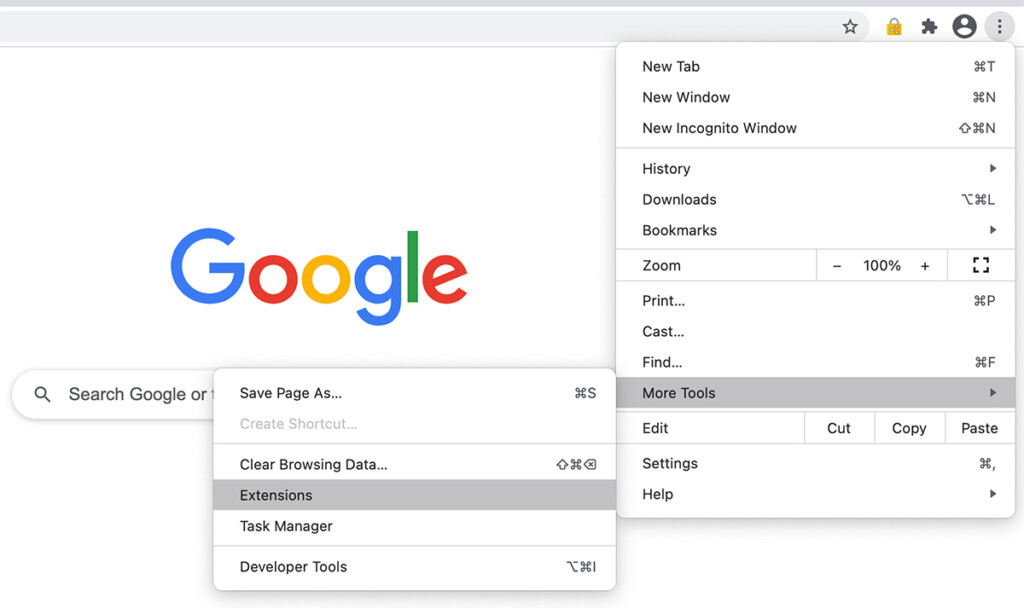Screen dimensions: 1024x608
Task: Decrease zoom with the minus button
Action: click(x=837, y=266)
